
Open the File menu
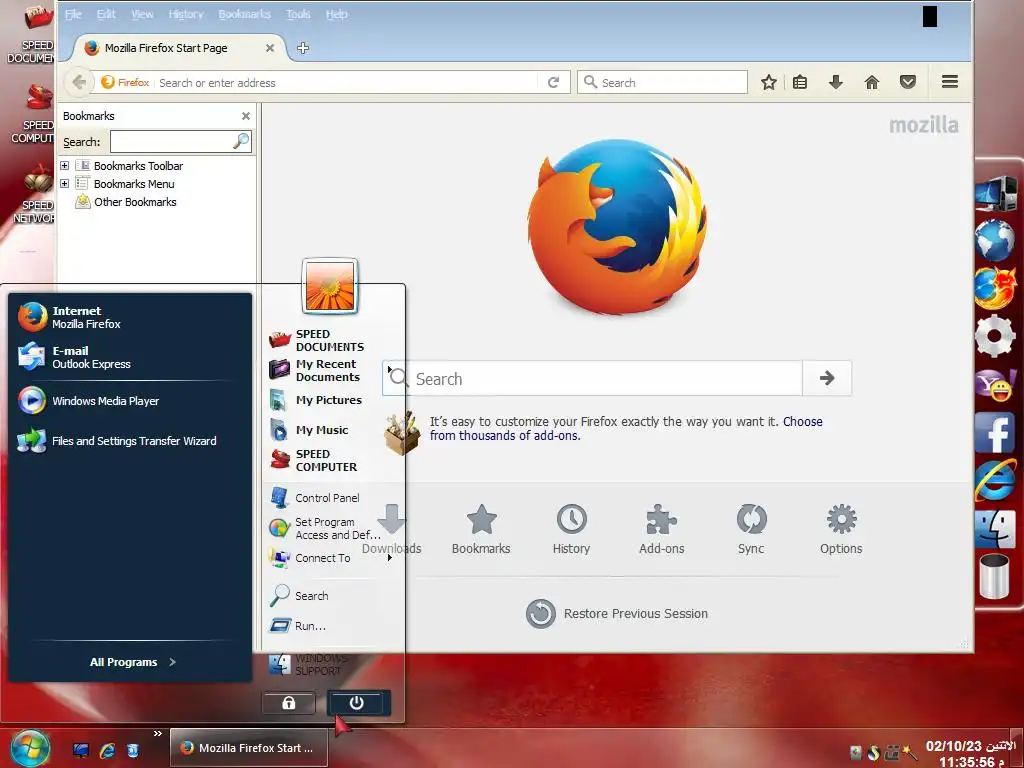pos(73,14)
